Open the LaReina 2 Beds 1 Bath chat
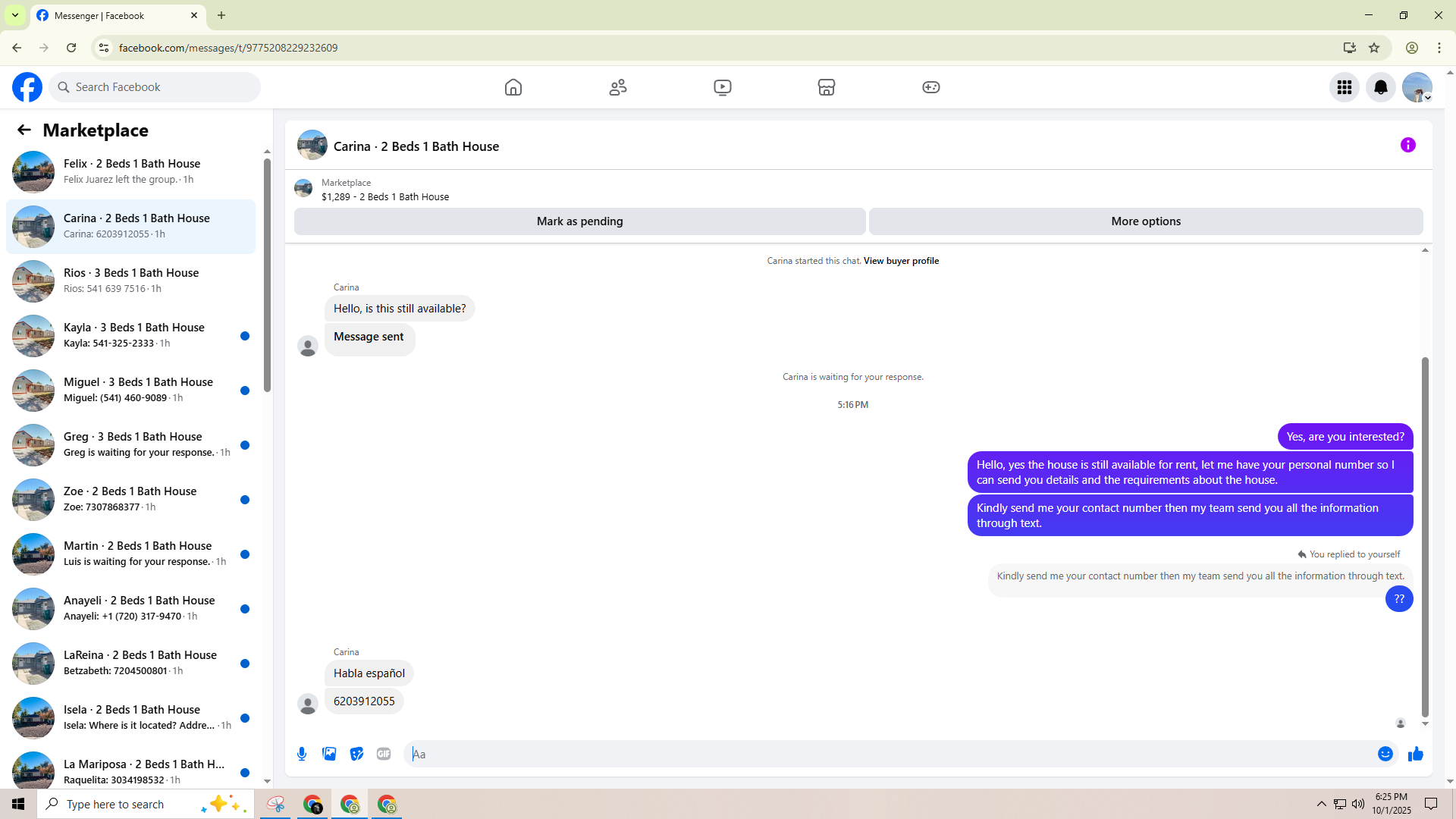This screenshot has width=1456, height=819. coord(130,664)
